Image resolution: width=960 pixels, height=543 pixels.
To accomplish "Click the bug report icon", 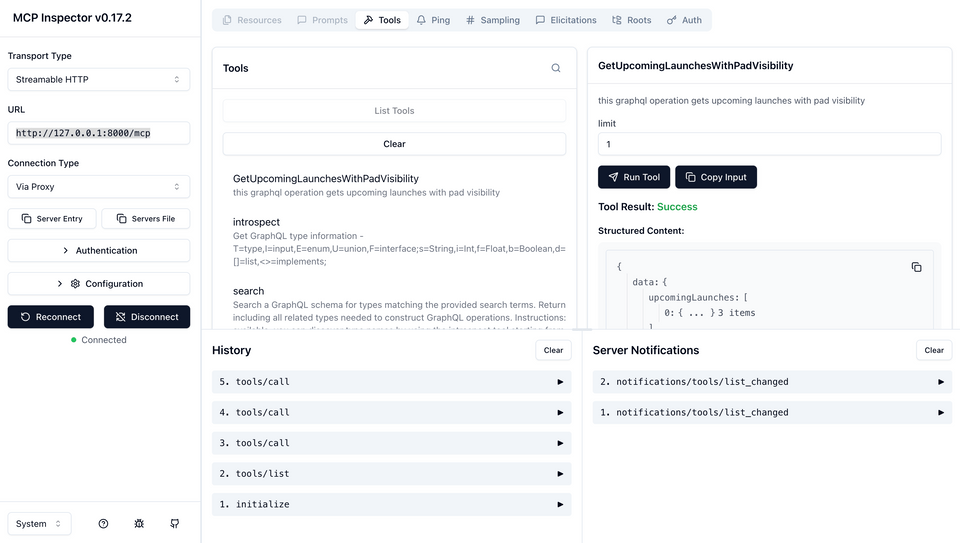I will pos(139,524).
